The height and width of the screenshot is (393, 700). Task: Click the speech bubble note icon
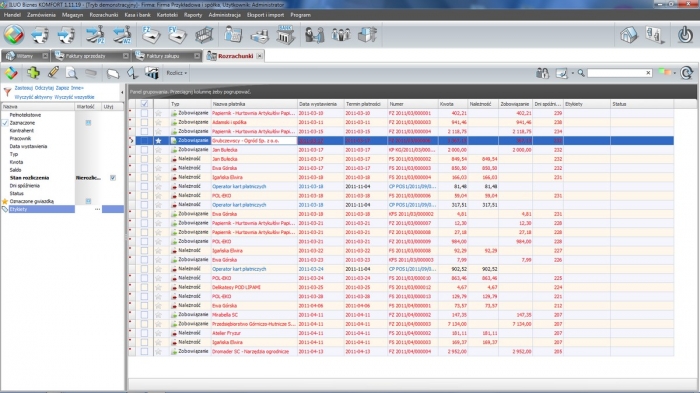[x=113, y=73]
